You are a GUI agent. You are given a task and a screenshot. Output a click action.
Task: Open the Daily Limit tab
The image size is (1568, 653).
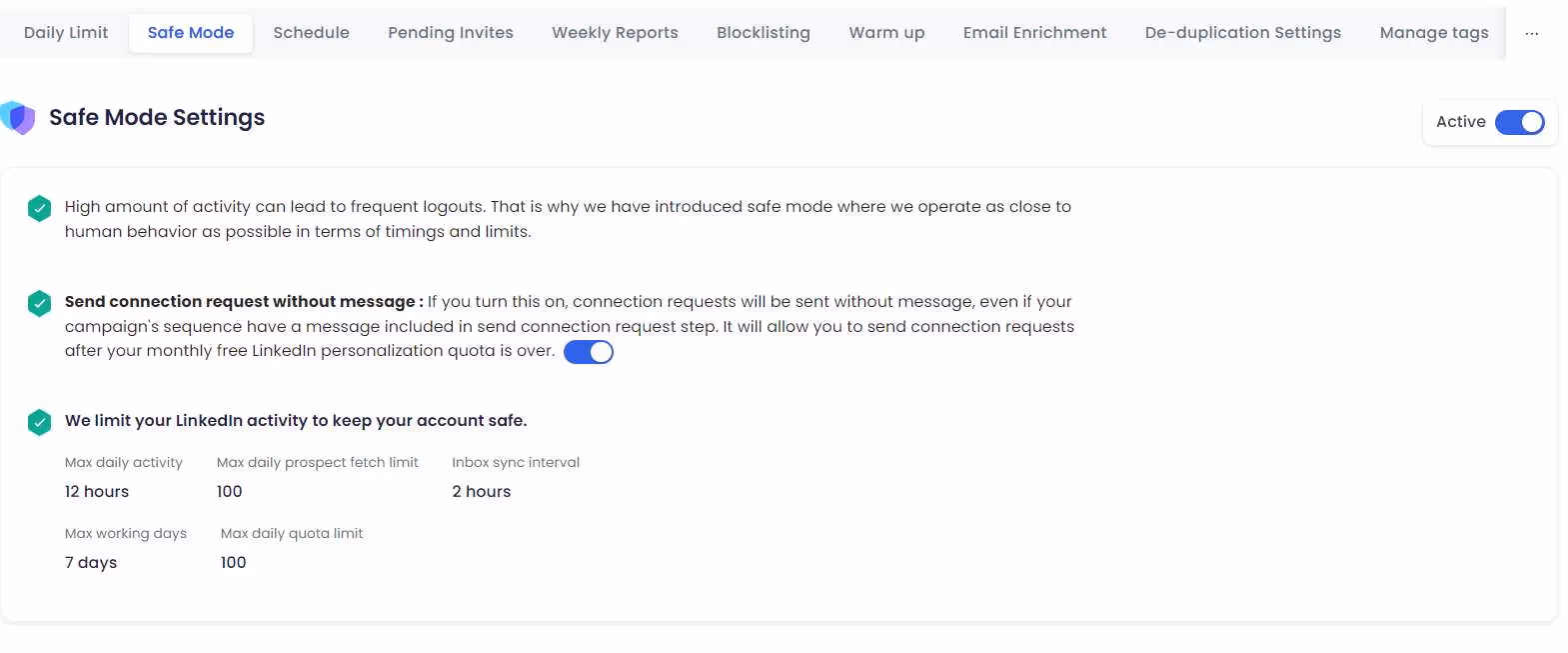click(x=66, y=33)
